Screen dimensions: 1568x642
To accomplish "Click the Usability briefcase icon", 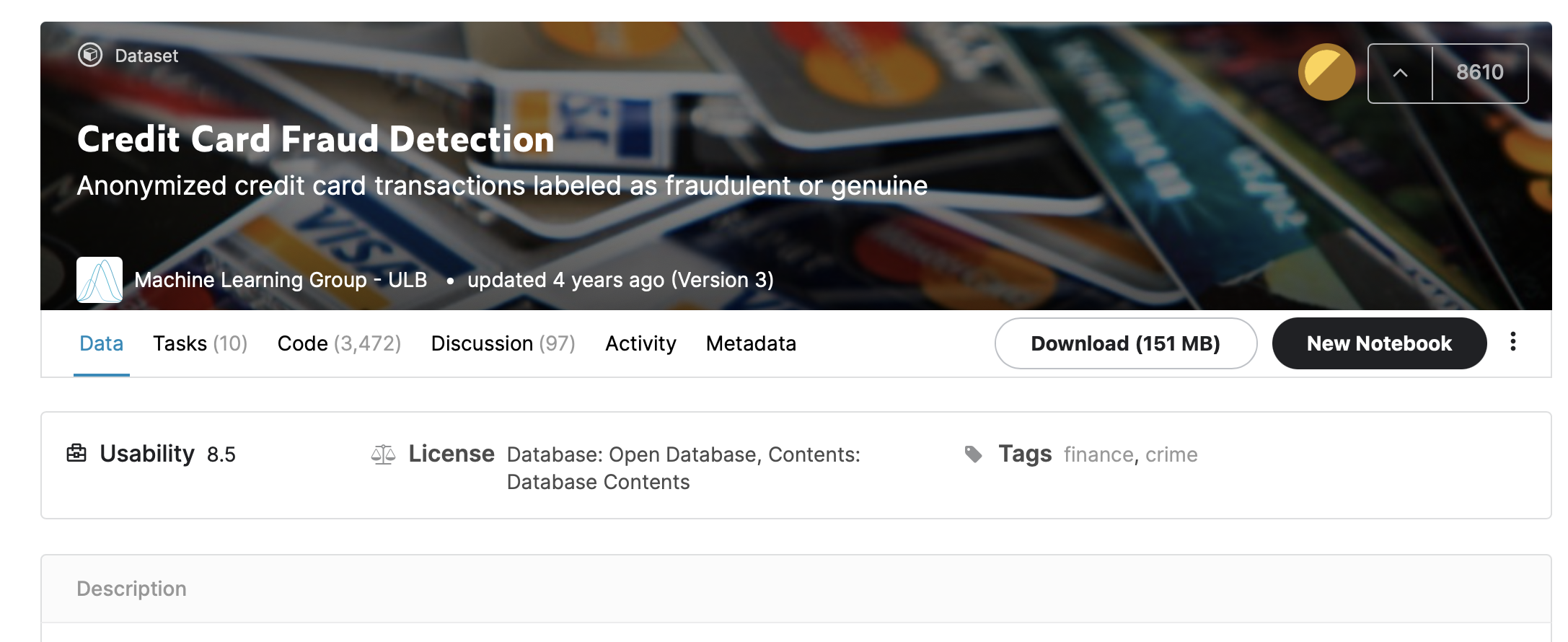I will [x=76, y=453].
